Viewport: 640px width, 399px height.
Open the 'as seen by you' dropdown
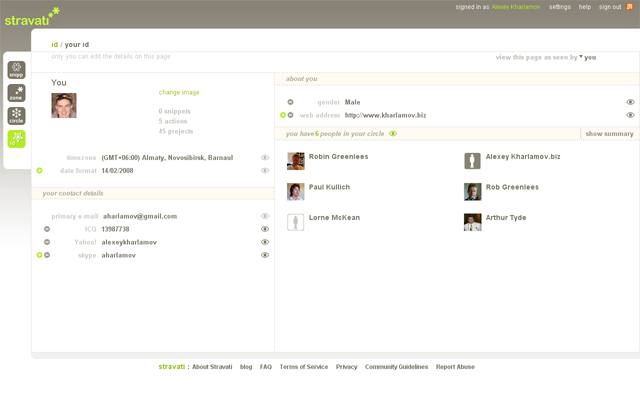coord(588,58)
